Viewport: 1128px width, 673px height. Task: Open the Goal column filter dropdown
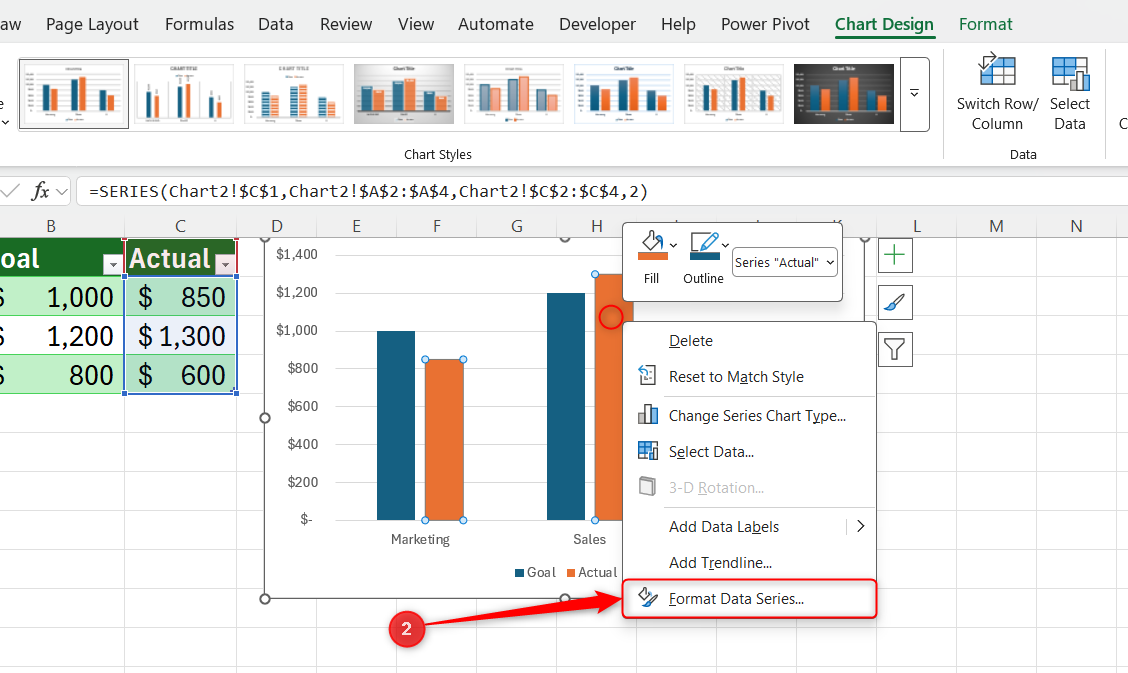(x=112, y=265)
